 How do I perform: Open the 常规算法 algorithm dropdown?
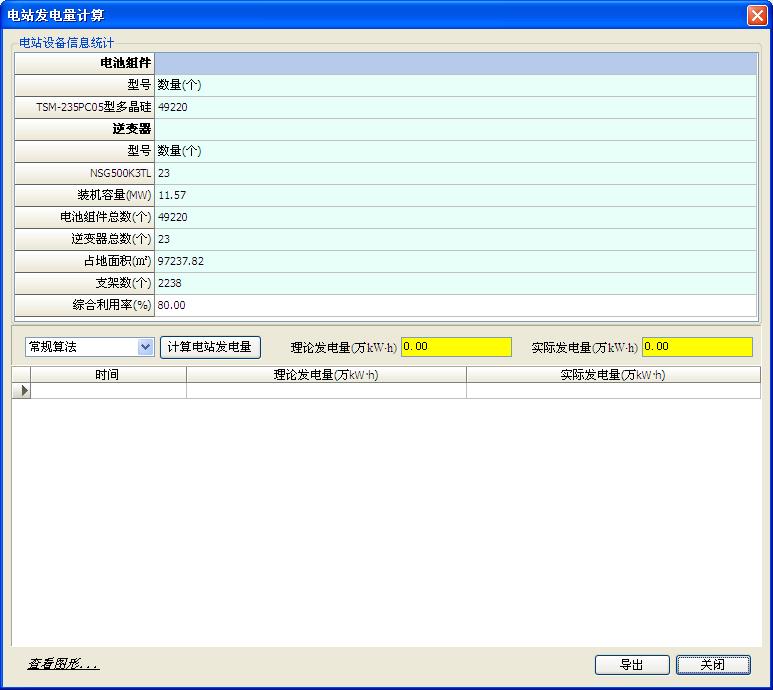click(145, 347)
